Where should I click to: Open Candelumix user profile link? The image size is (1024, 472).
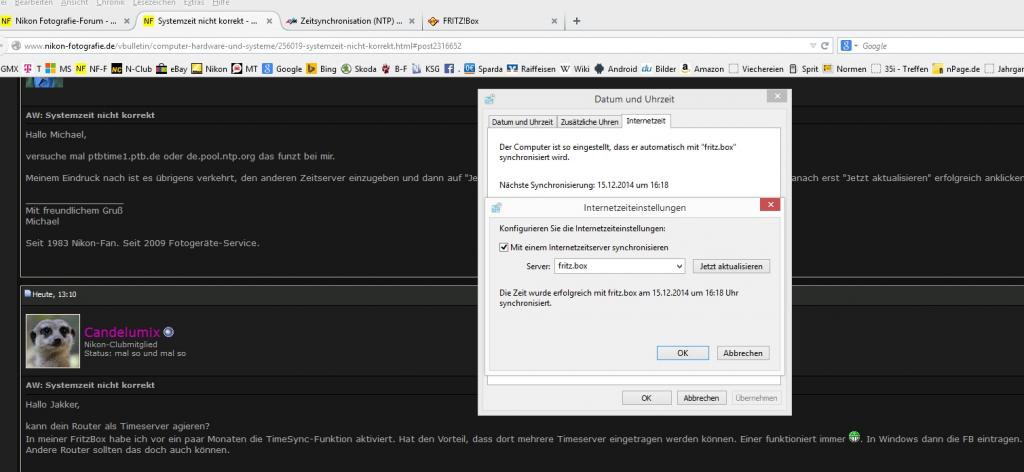pyautogui.click(x=122, y=333)
